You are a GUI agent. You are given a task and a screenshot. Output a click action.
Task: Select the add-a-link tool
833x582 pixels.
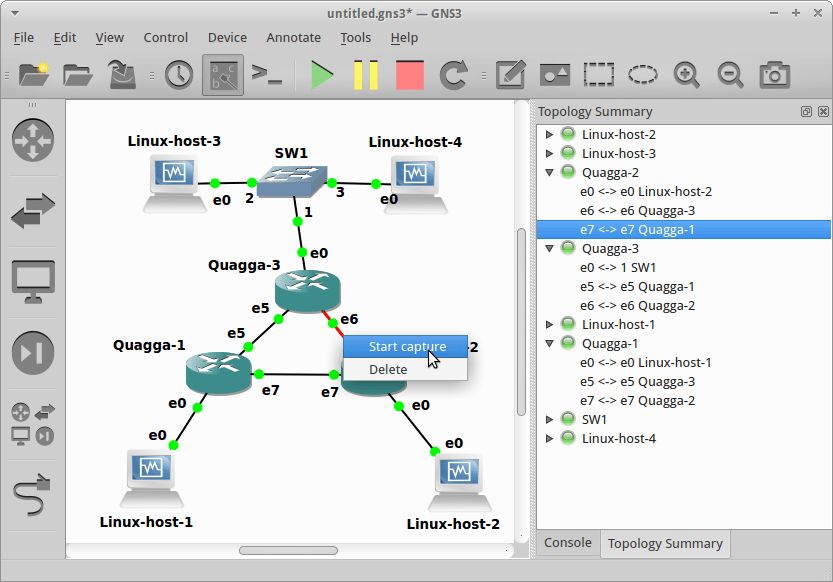tap(32, 490)
